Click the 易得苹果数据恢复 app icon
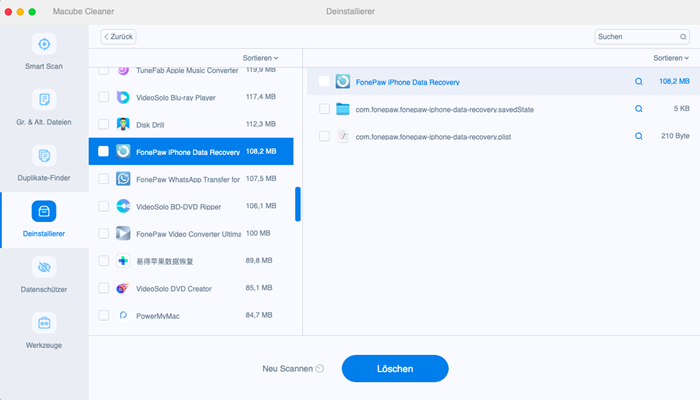Screen dimensions: 700x401 click(123, 261)
